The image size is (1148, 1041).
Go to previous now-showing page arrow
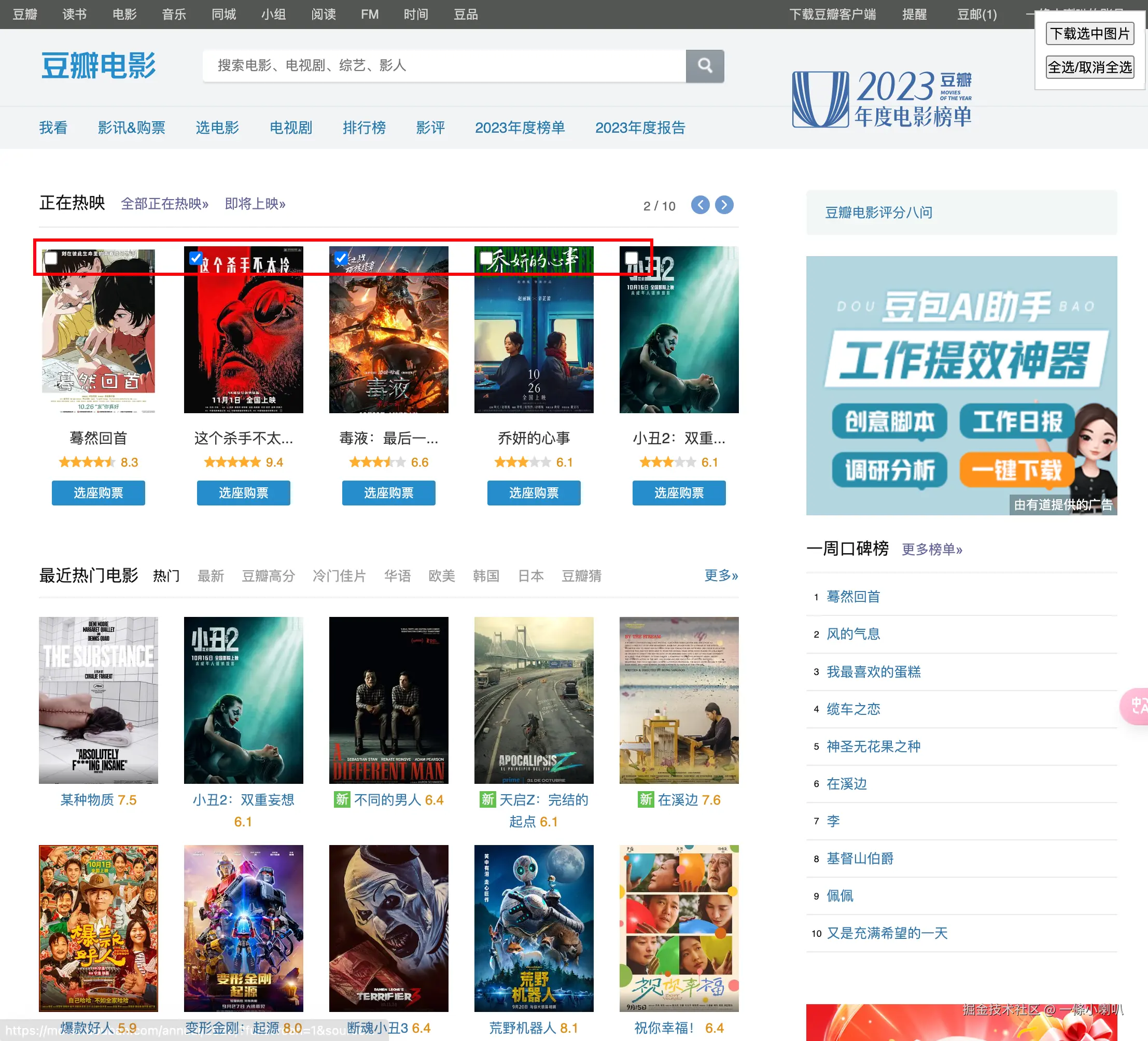tap(700, 205)
